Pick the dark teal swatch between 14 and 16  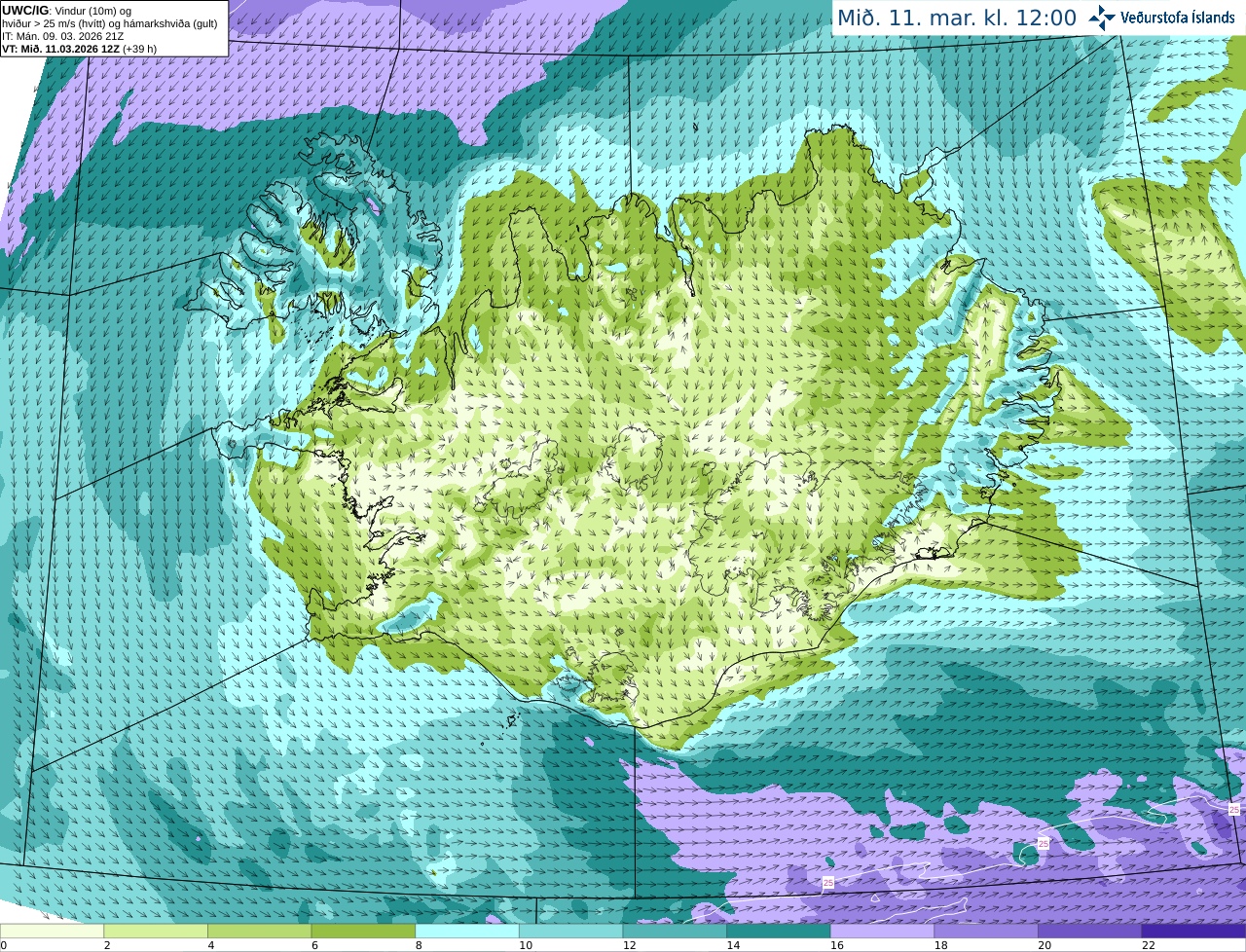pos(779,932)
